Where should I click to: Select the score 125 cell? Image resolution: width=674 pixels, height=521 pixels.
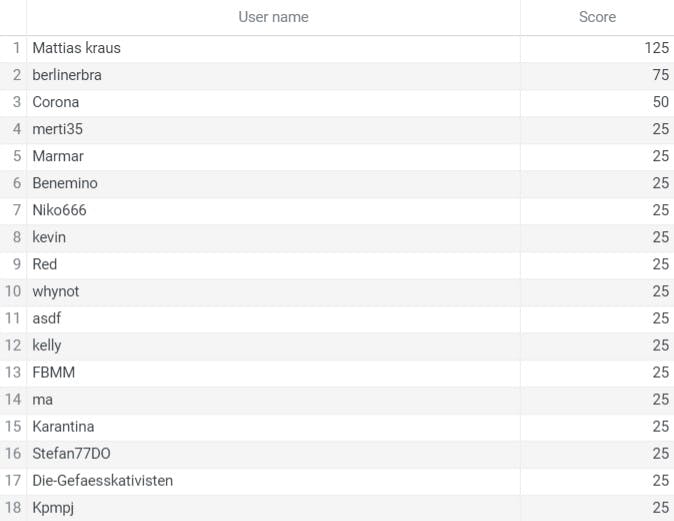[657, 48]
